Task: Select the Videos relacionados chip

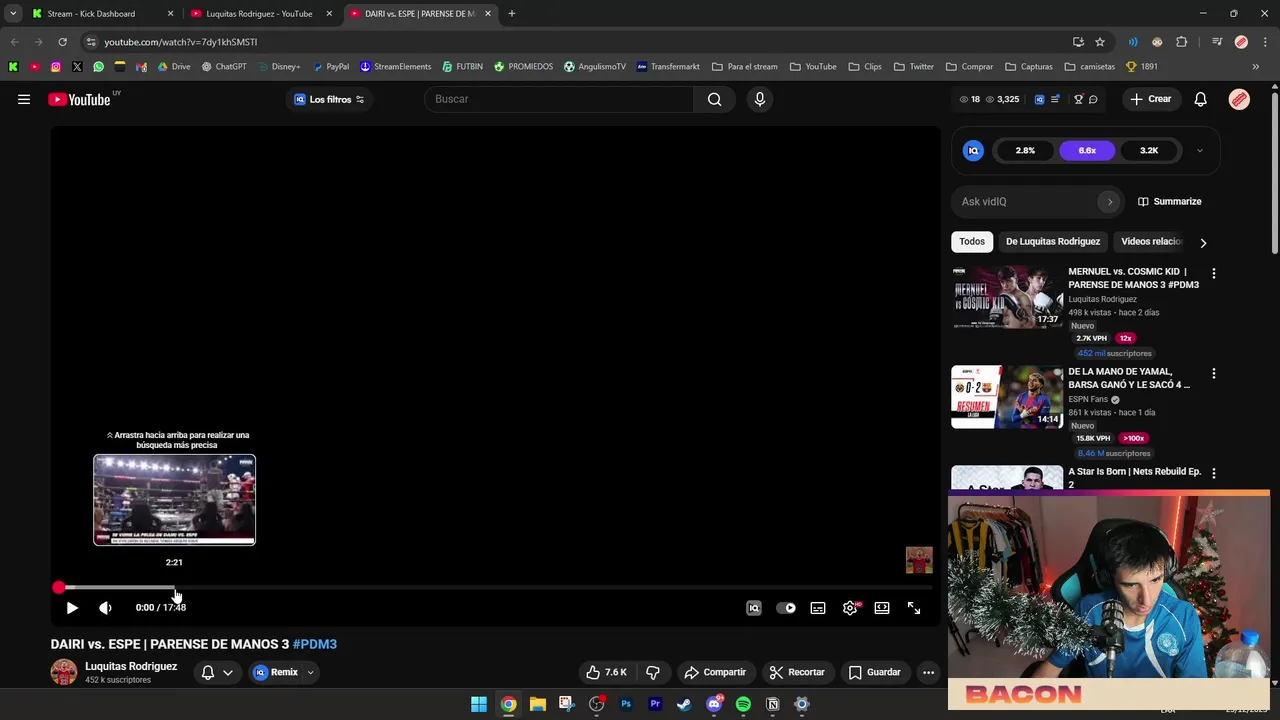Action: pyautogui.click(x=1151, y=242)
